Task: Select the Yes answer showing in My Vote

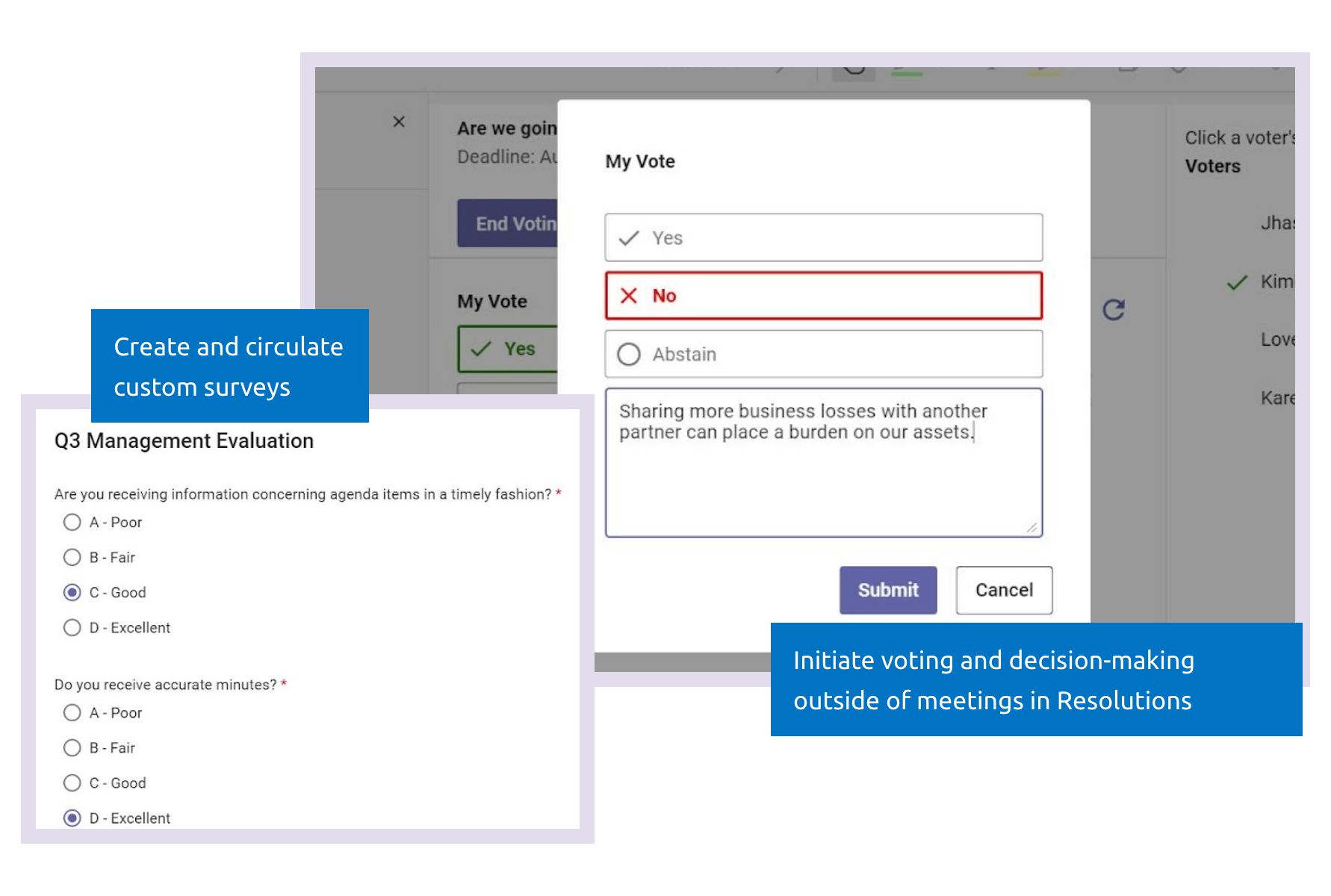Action: pos(822,237)
